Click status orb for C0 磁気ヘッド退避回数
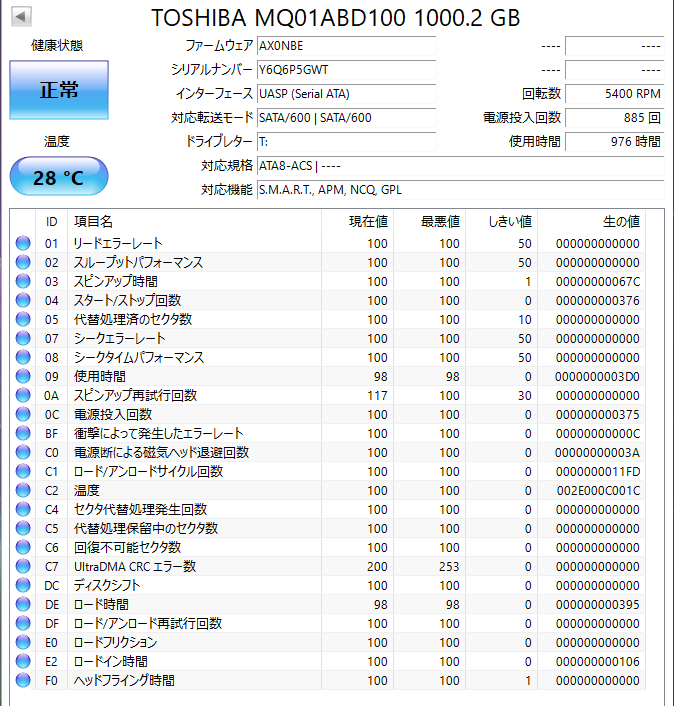Image resolution: width=674 pixels, height=706 pixels. coord(23,452)
